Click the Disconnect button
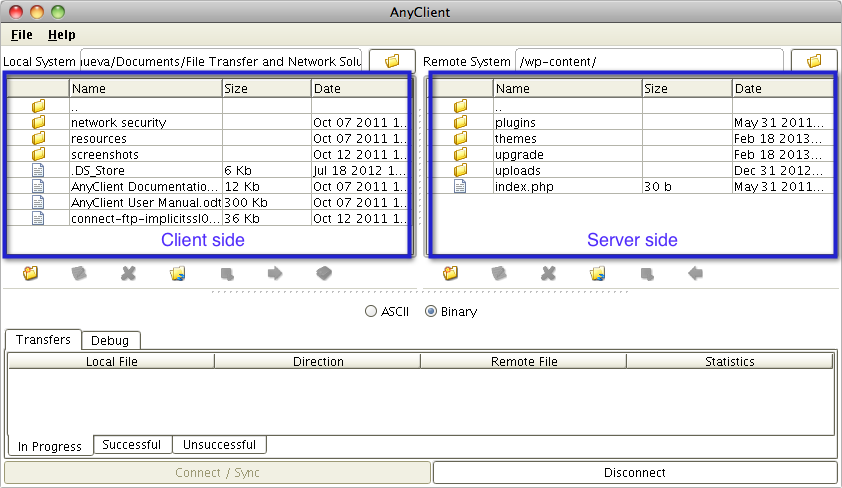Viewport: 842px width, 488px height. tap(635, 472)
